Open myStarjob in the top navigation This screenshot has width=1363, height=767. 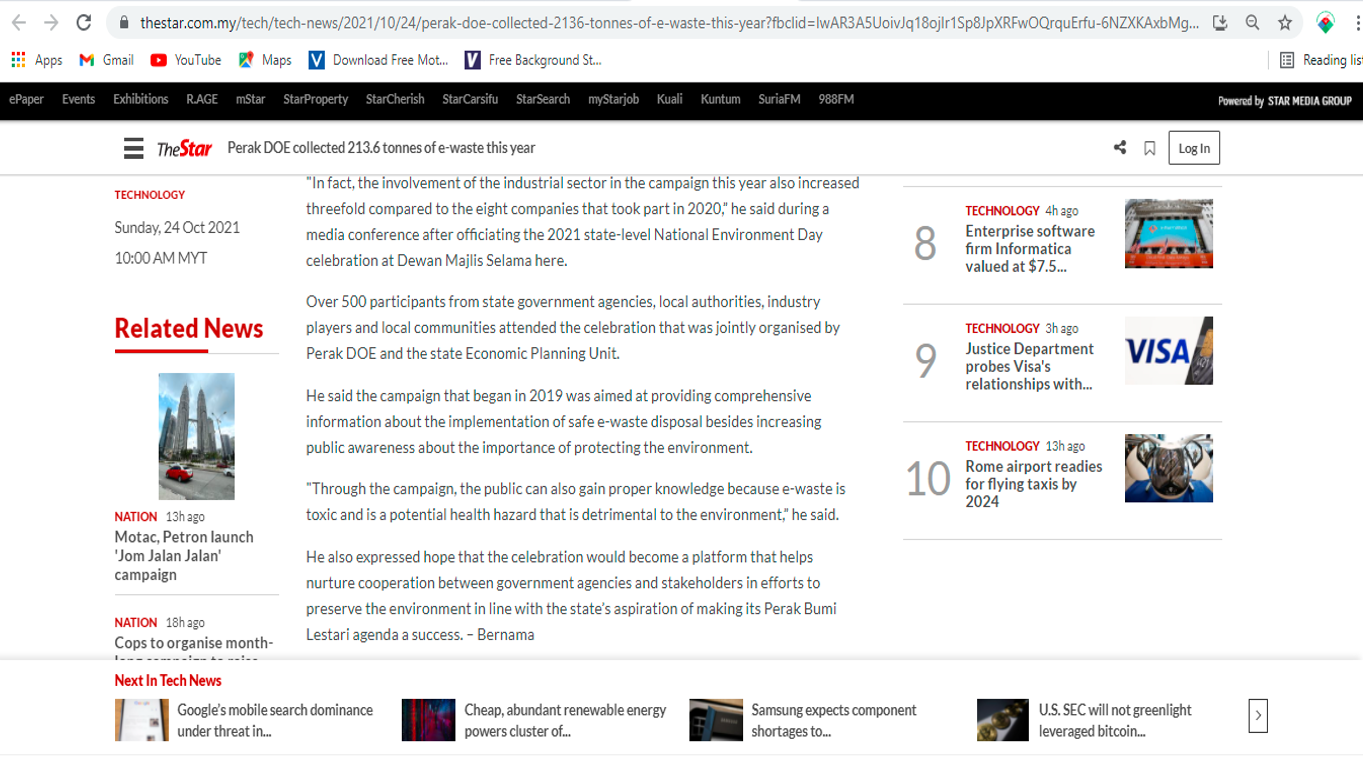click(613, 99)
